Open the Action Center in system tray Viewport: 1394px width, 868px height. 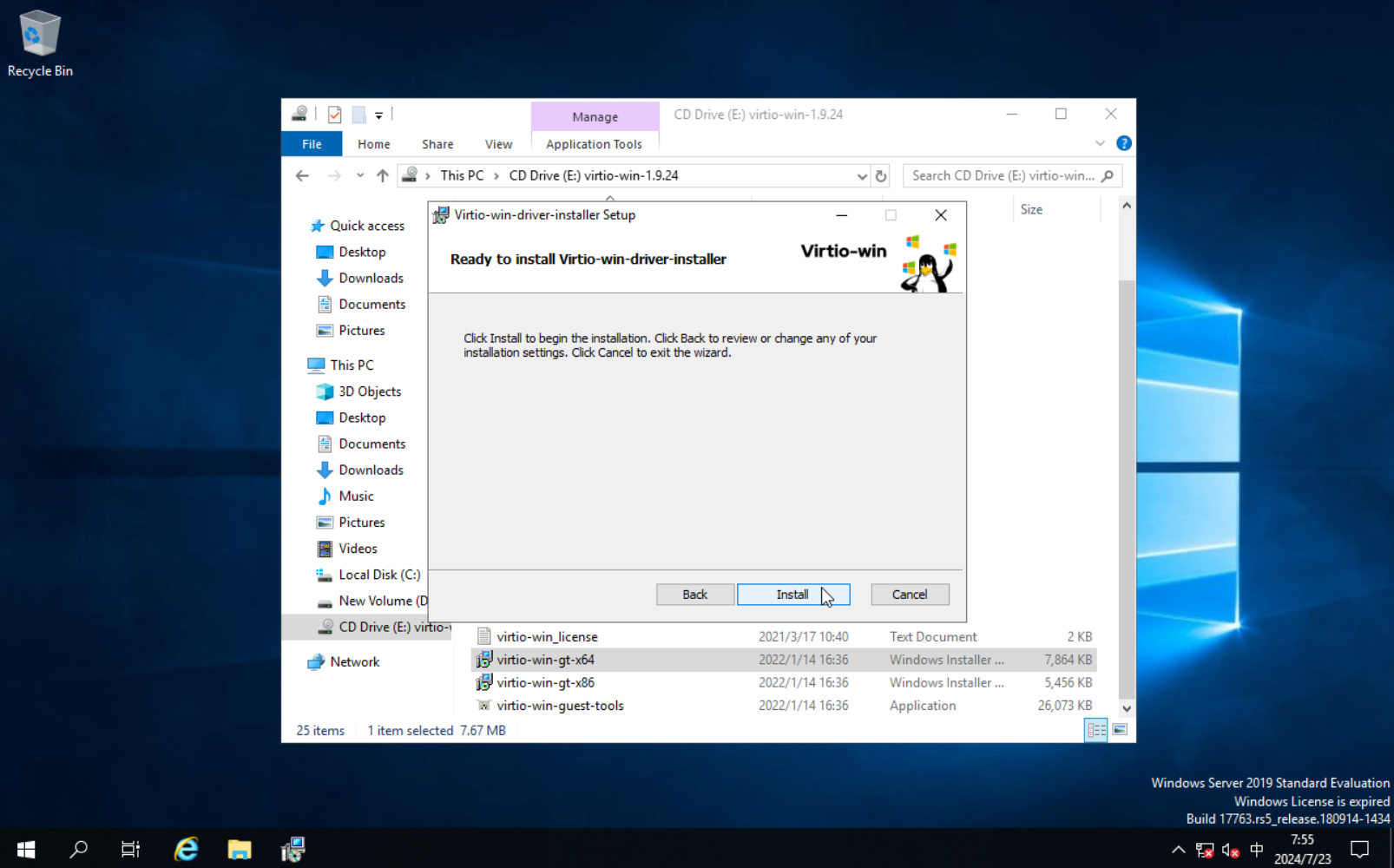1360,848
